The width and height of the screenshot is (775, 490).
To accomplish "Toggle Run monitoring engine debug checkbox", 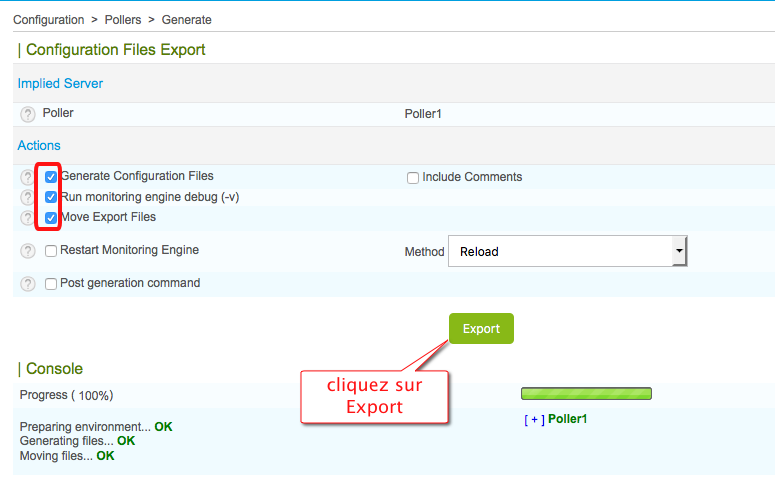I will coord(51,197).
